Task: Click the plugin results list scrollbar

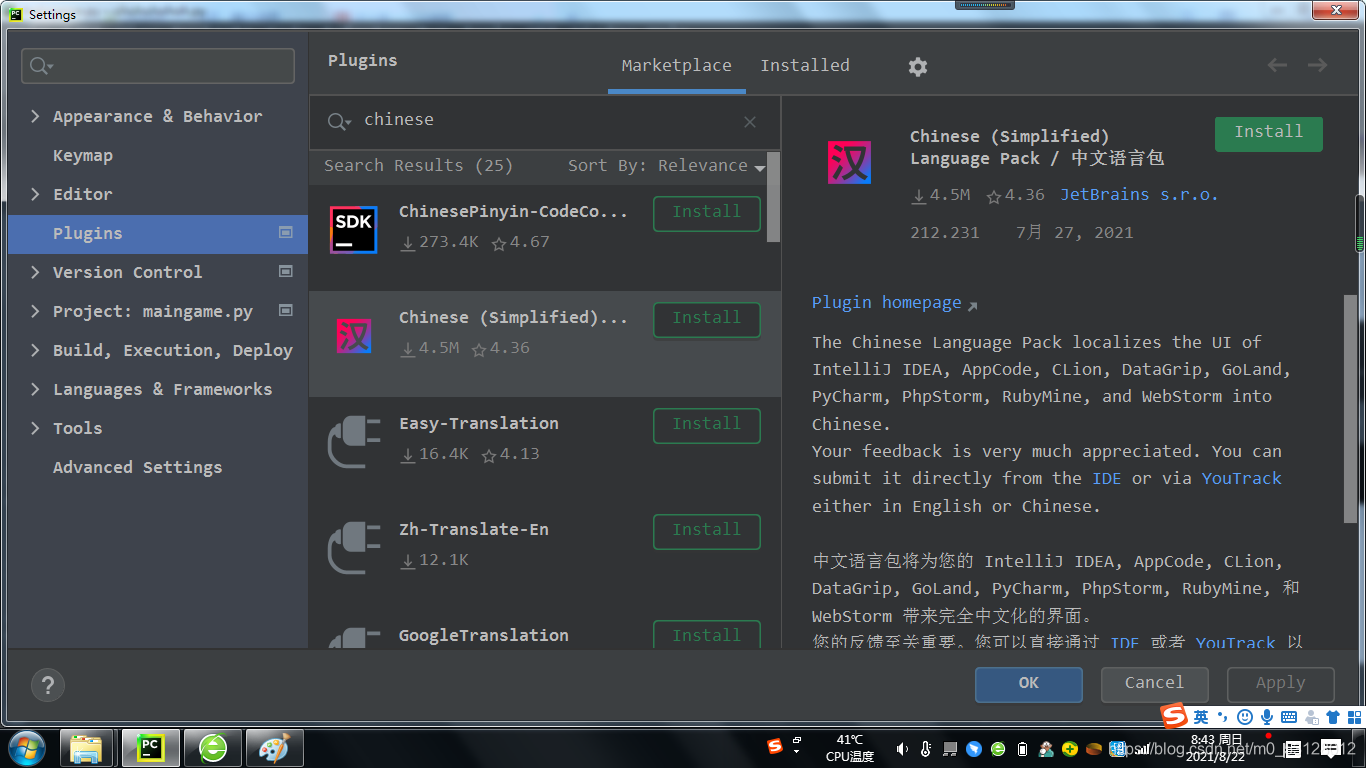Action: (x=773, y=197)
